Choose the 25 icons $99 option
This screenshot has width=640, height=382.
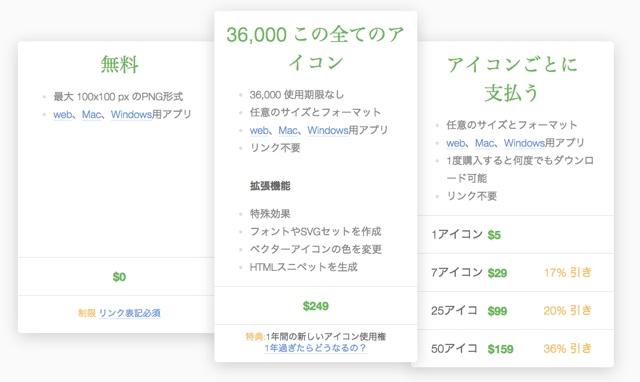pyautogui.click(x=516, y=311)
